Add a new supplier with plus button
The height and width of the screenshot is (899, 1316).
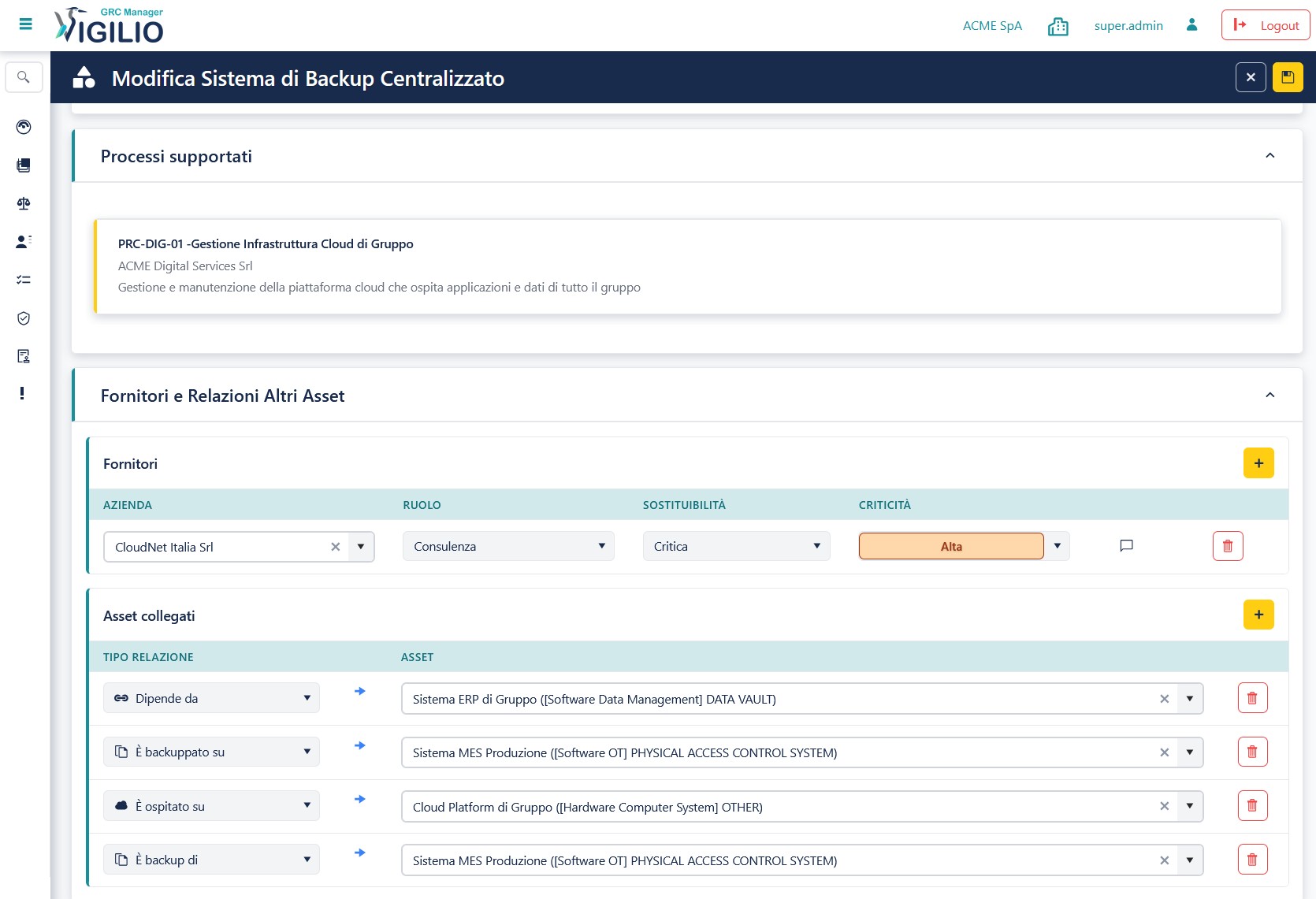[1258, 463]
